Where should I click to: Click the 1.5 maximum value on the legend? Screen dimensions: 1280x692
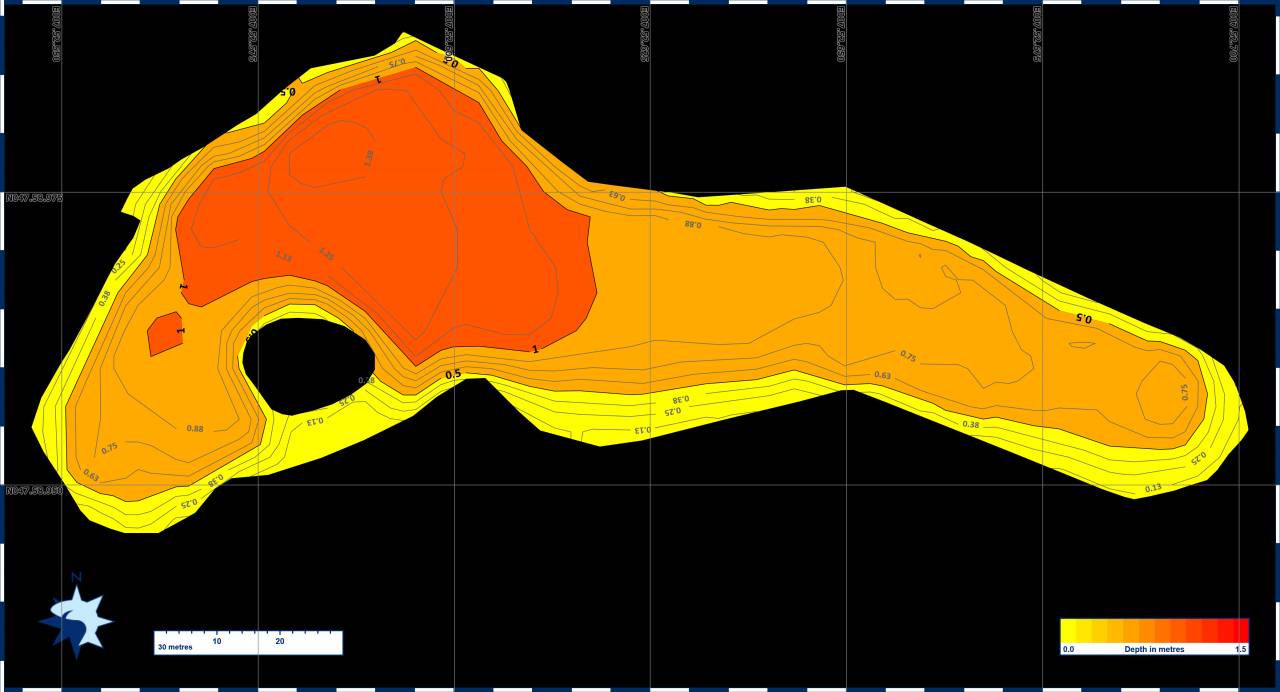pos(1240,649)
